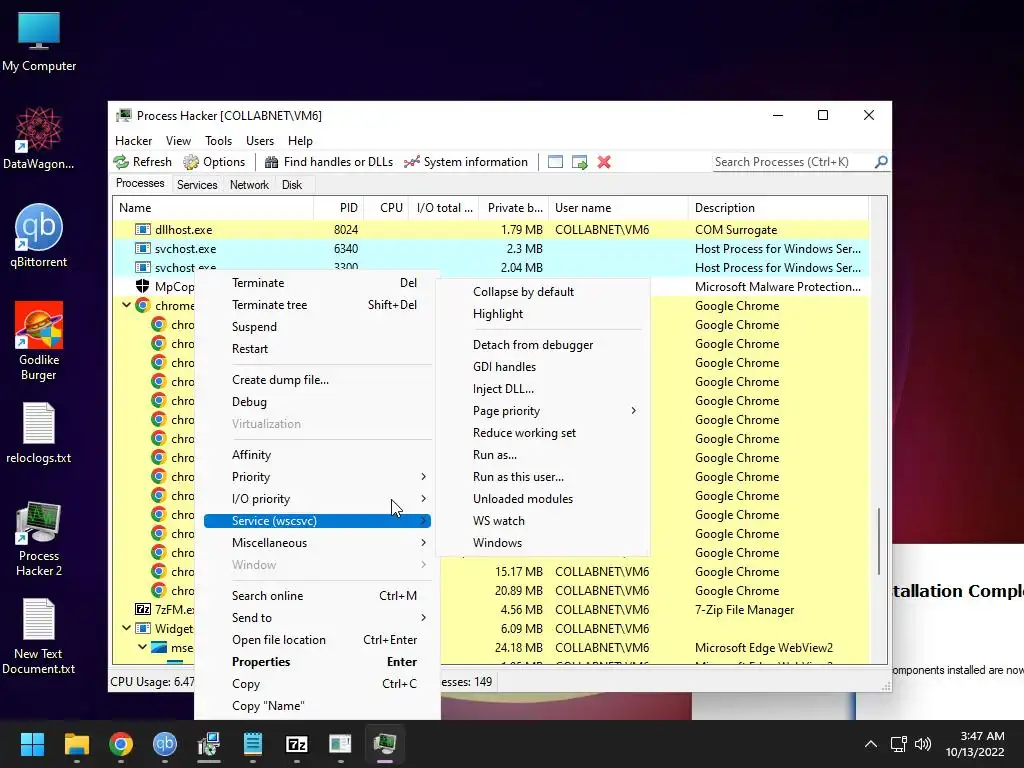This screenshot has width=1024, height=768.
Task: Click the volume speaker tray icon
Action: click(x=923, y=744)
